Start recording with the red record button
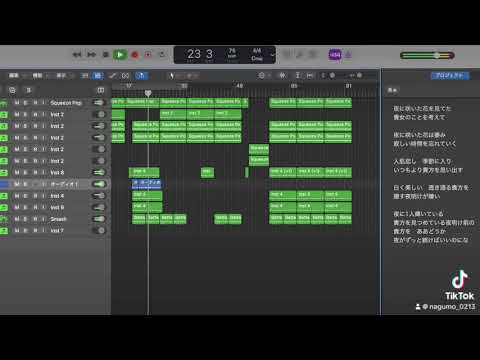The width and height of the screenshot is (480, 360). (x=135, y=55)
